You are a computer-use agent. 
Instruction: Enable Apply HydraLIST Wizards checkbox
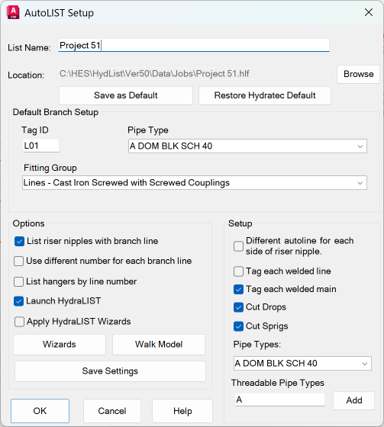click(19, 322)
